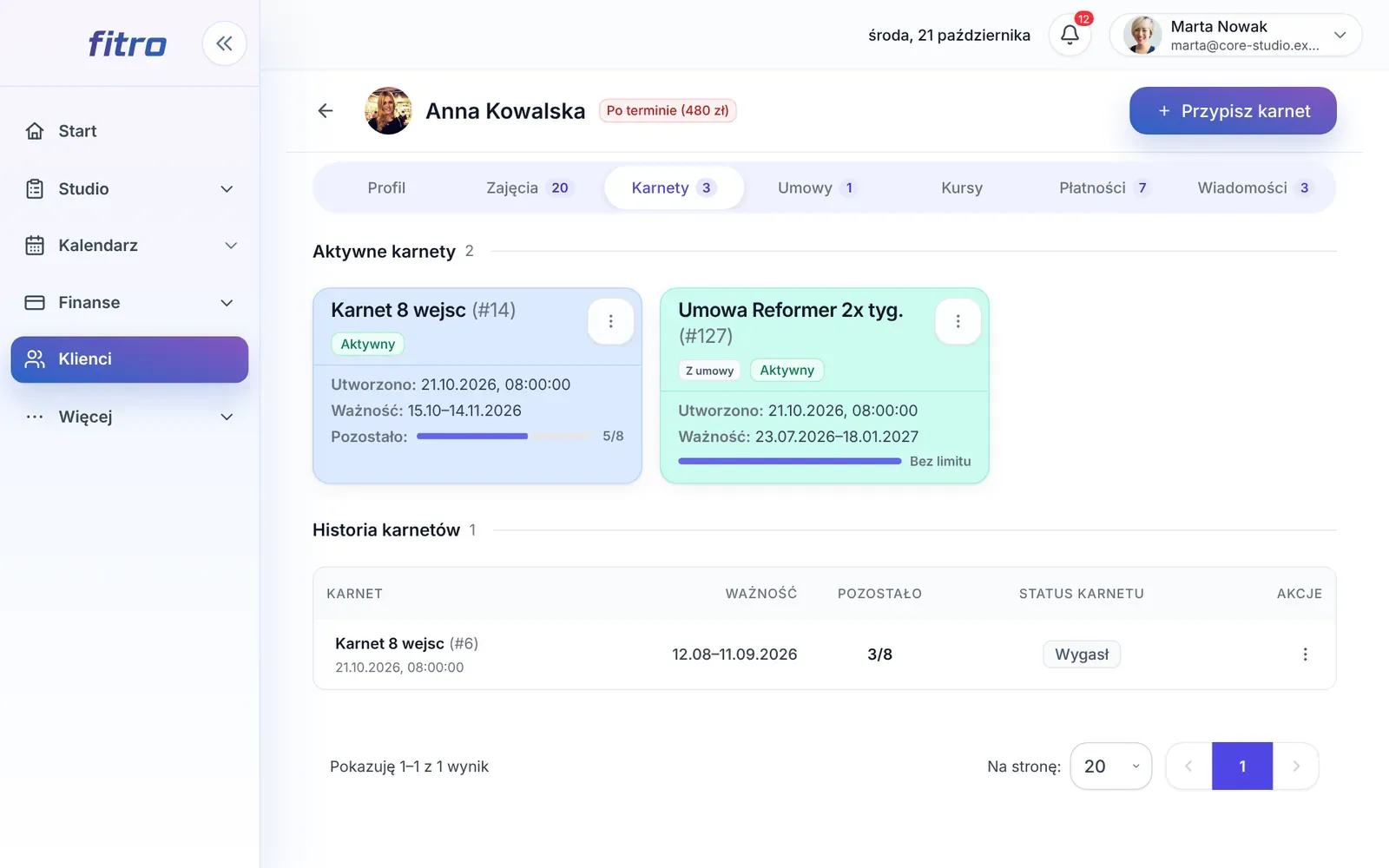The height and width of the screenshot is (868, 1389).
Task: Click the Po terminie (480 zł) badge
Action: pos(668,110)
